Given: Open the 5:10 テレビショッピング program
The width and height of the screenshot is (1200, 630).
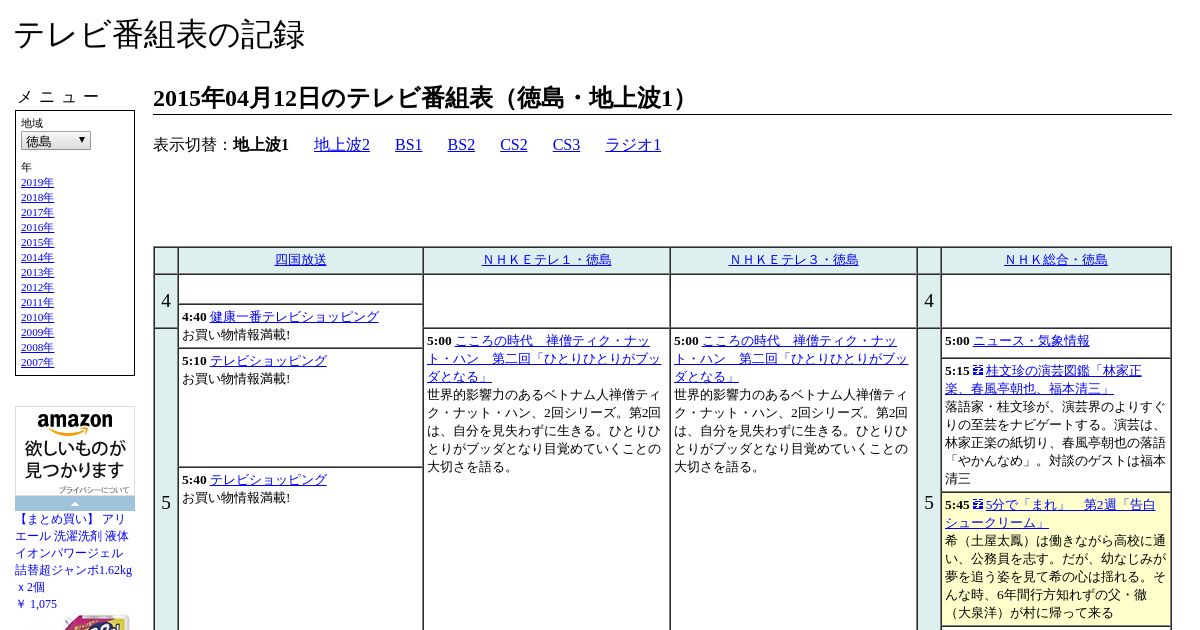Looking at the screenshot, I should (x=268, y=361).
